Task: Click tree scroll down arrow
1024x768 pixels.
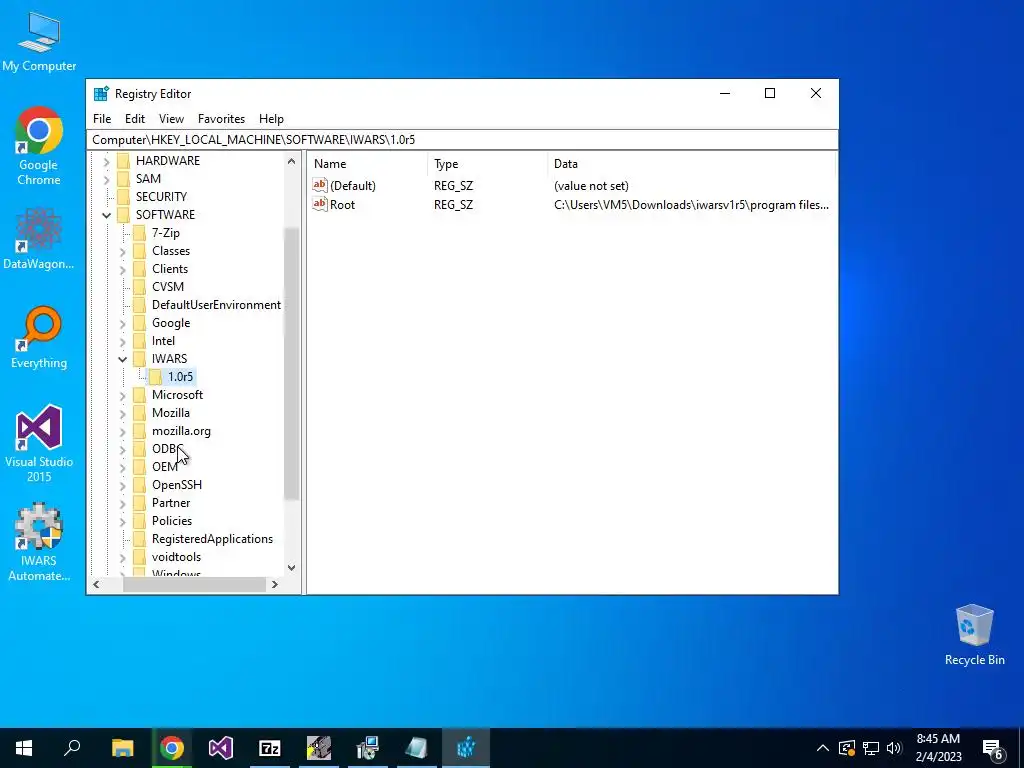Action: (291, 568)
